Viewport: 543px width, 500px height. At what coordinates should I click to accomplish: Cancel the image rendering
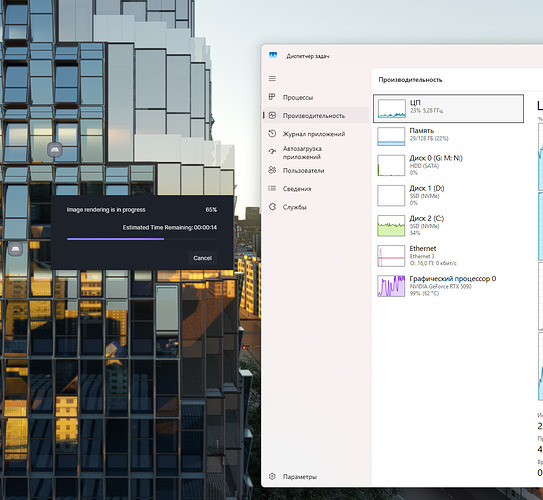coord(203,258)
